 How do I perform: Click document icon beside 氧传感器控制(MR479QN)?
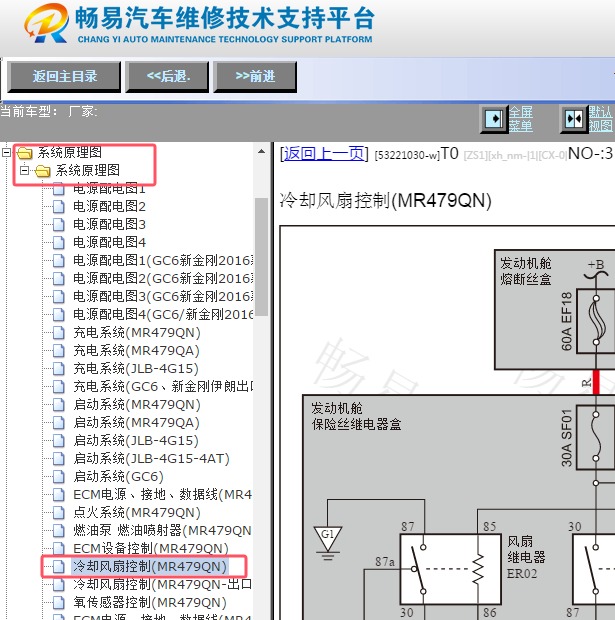[59, 603]
